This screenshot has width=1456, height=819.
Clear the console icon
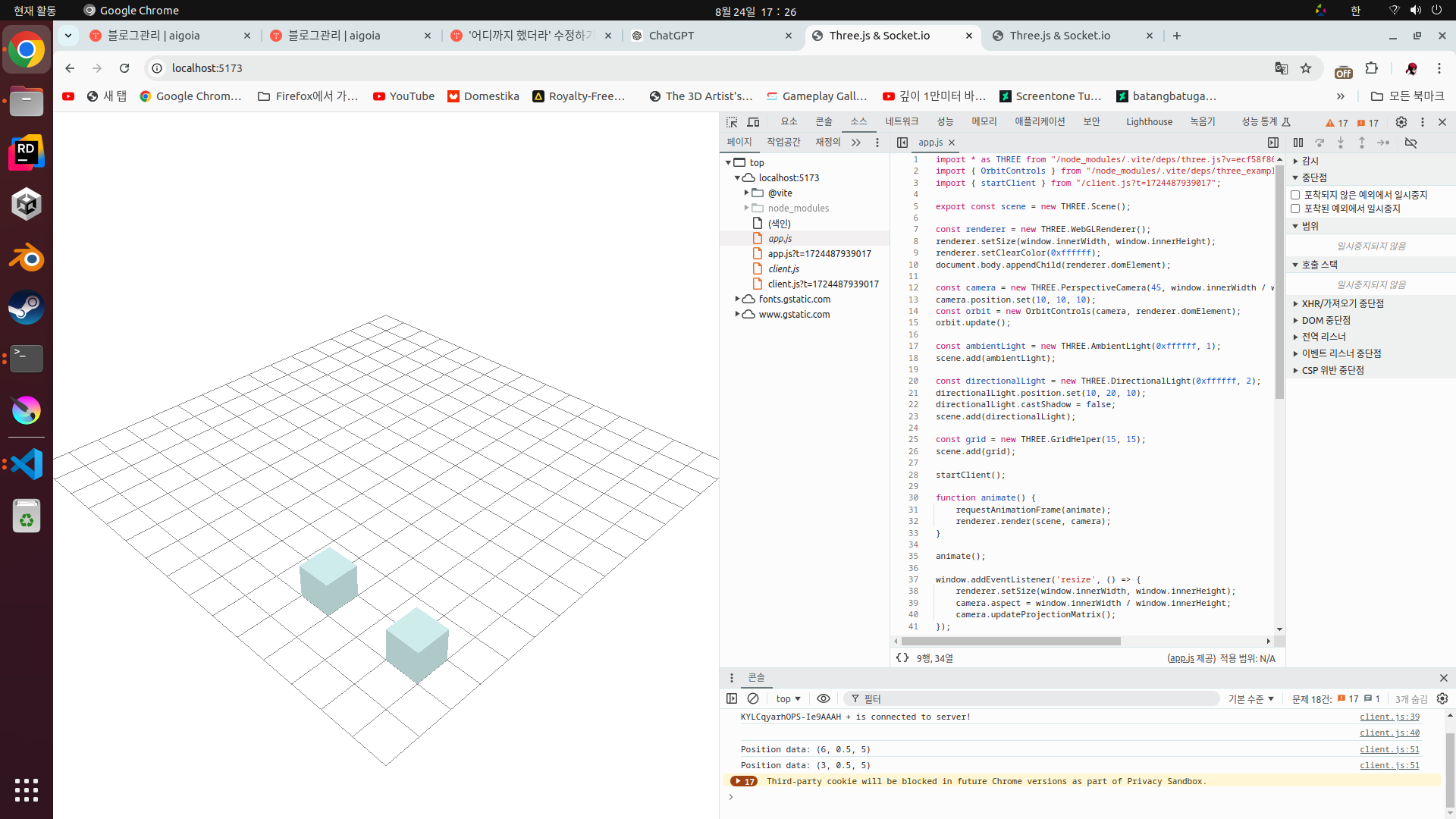click(753, 698)
